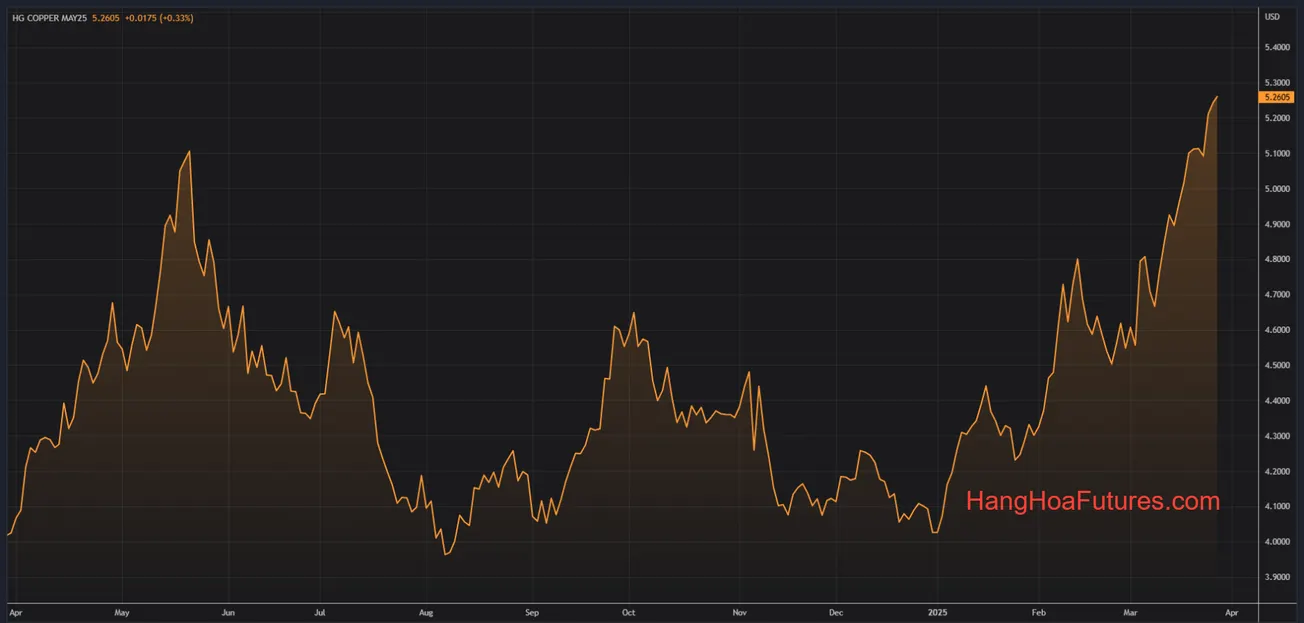This screenshot has width=1304, height=623.
Task: Click the 5.4000 price axis label
Action: point(1277,47)
